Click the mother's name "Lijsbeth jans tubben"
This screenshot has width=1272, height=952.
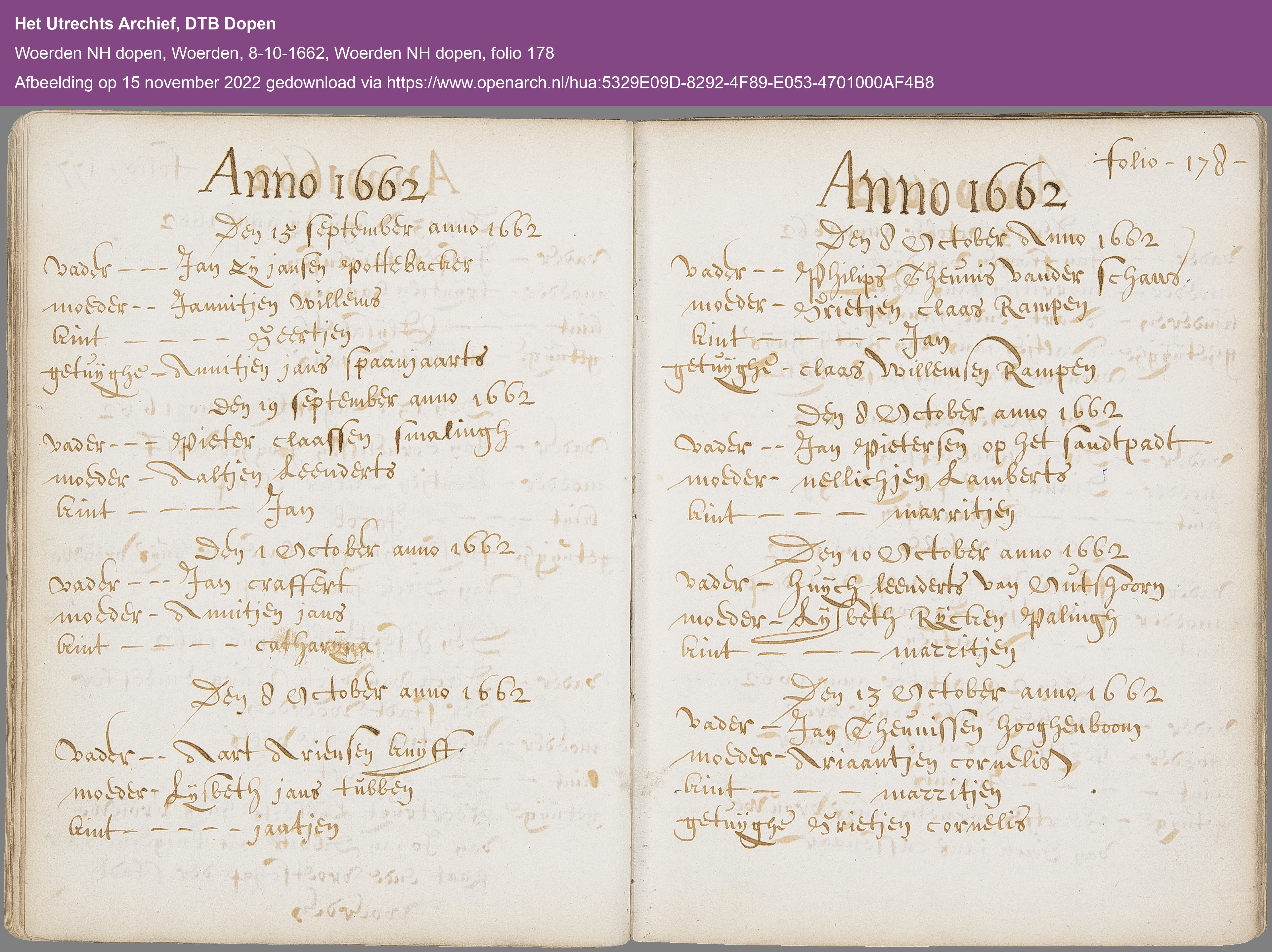[289, 793]
